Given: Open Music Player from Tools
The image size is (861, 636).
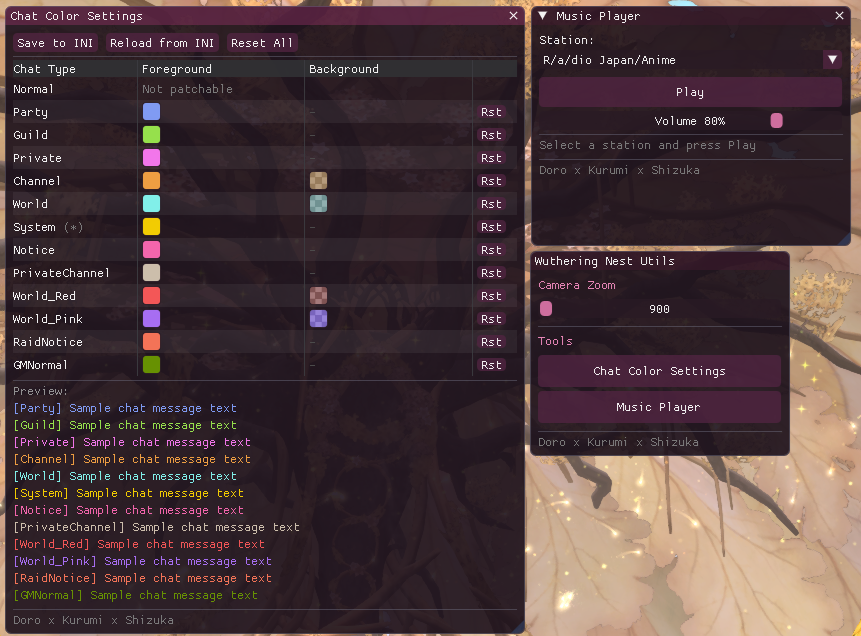Looking at the screenshot, I should click(659, 407).
